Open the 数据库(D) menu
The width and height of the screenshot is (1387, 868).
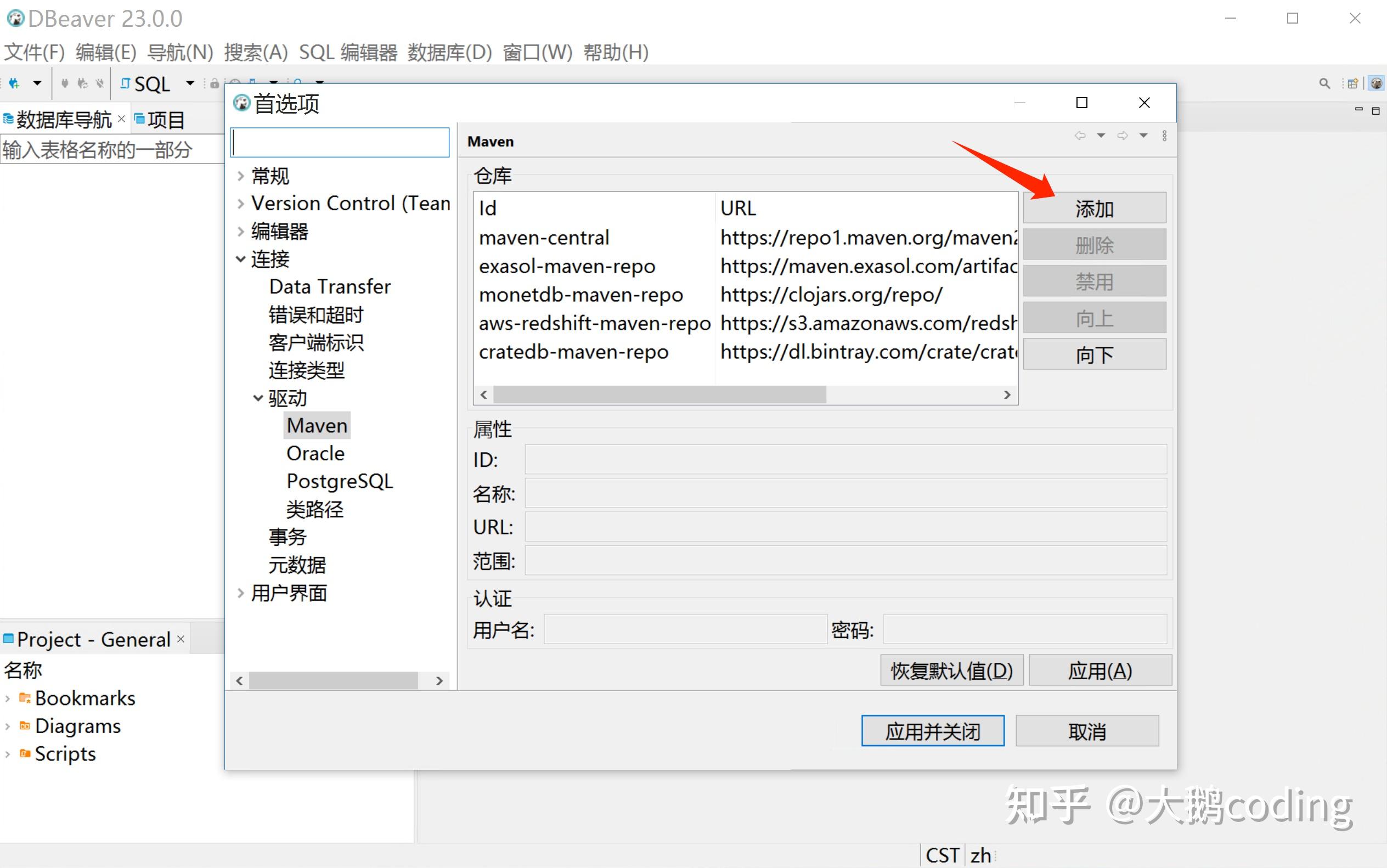[449, 52]
